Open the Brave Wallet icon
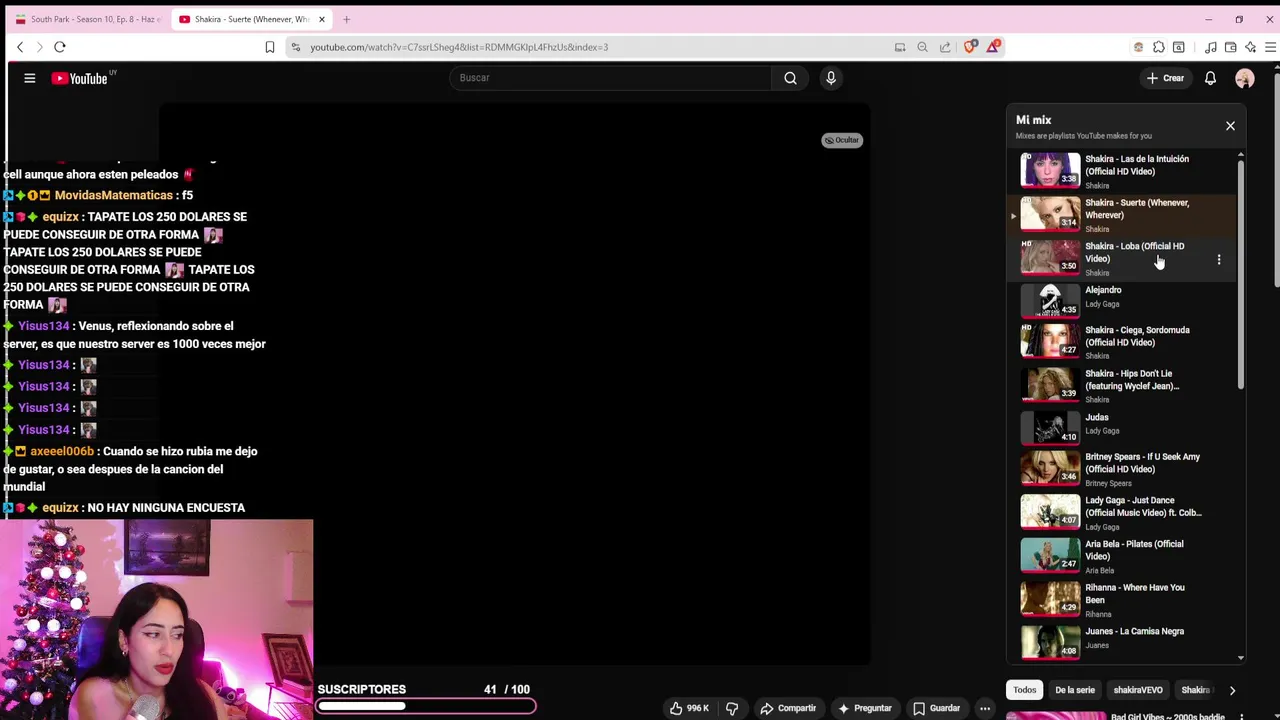The image size is (1280, 720). coord(1230,47)
